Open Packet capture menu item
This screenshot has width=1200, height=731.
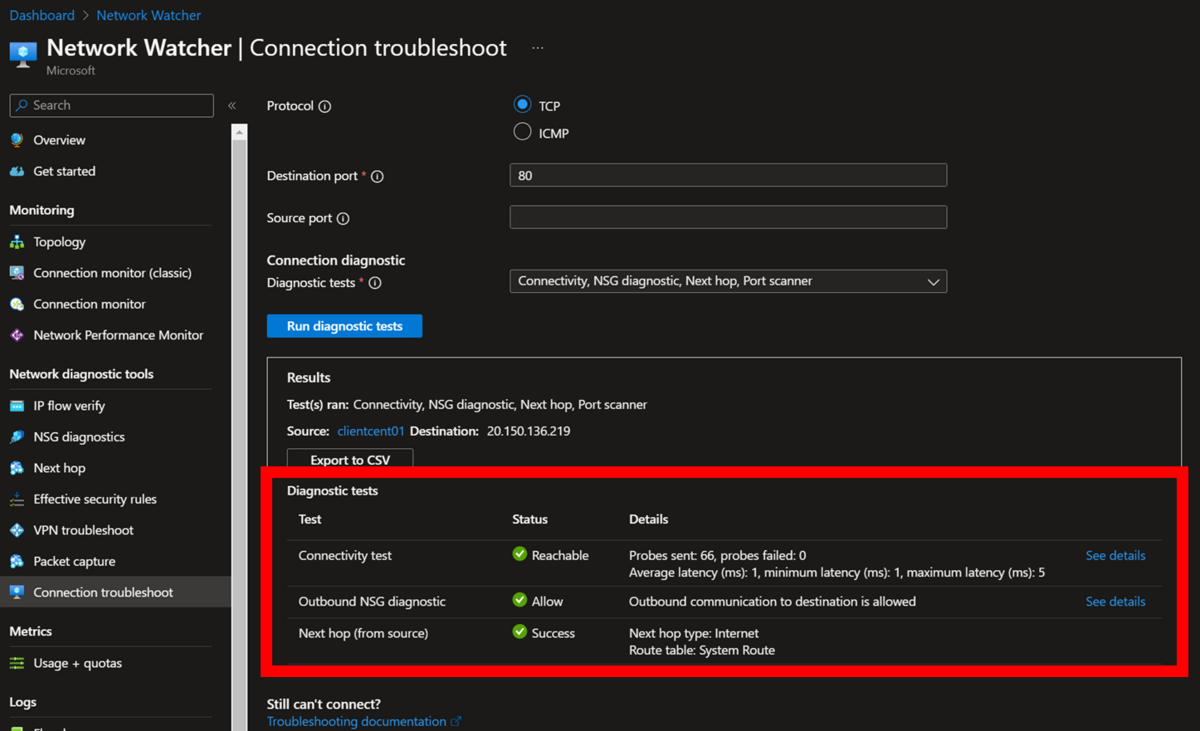(74, 561)
